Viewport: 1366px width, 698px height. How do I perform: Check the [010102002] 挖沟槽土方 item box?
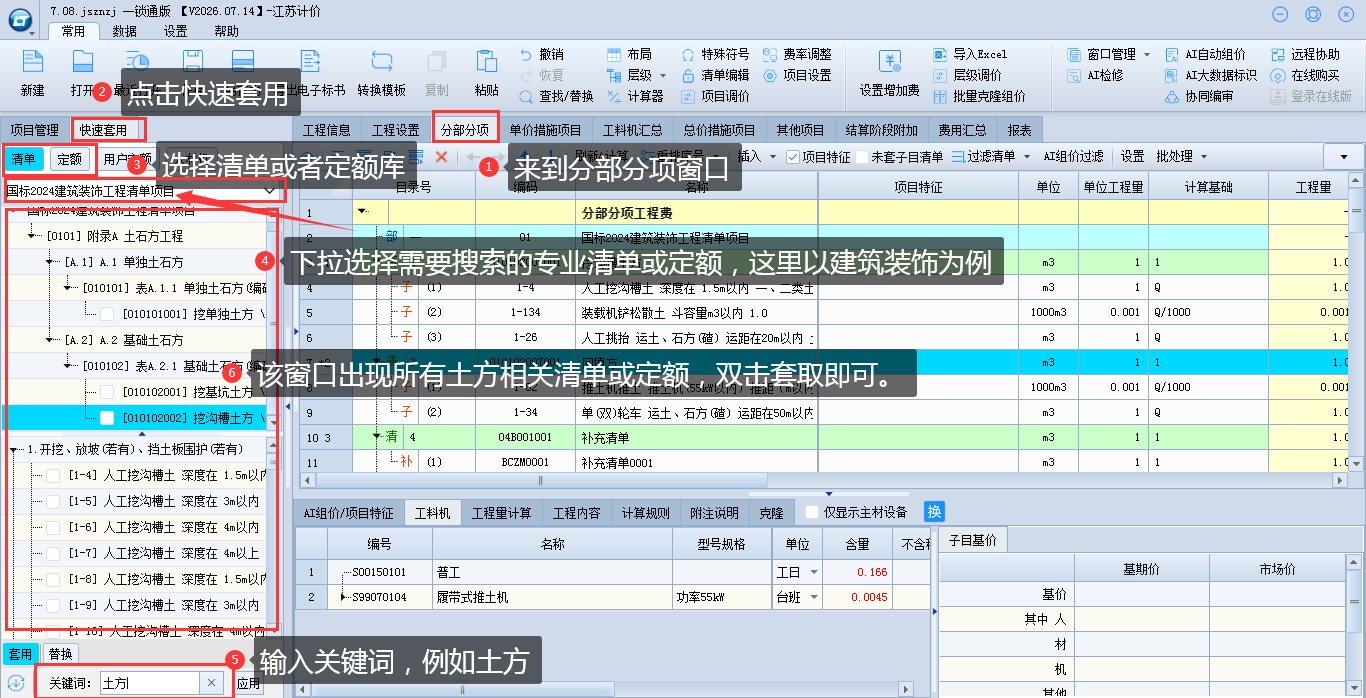[107, 418]
